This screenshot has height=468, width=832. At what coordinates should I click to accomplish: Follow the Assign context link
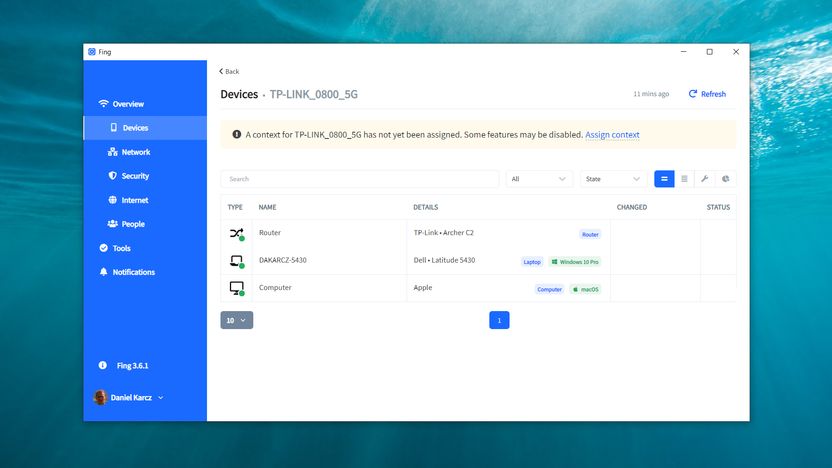click(612, 135)
